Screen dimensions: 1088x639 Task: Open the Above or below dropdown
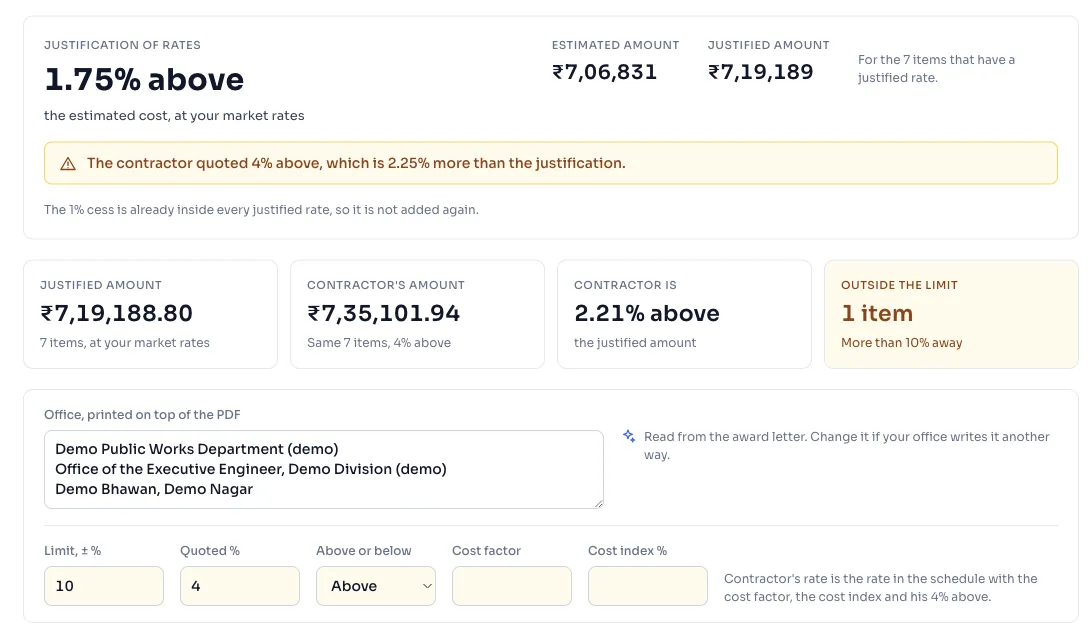click(376, 586)
